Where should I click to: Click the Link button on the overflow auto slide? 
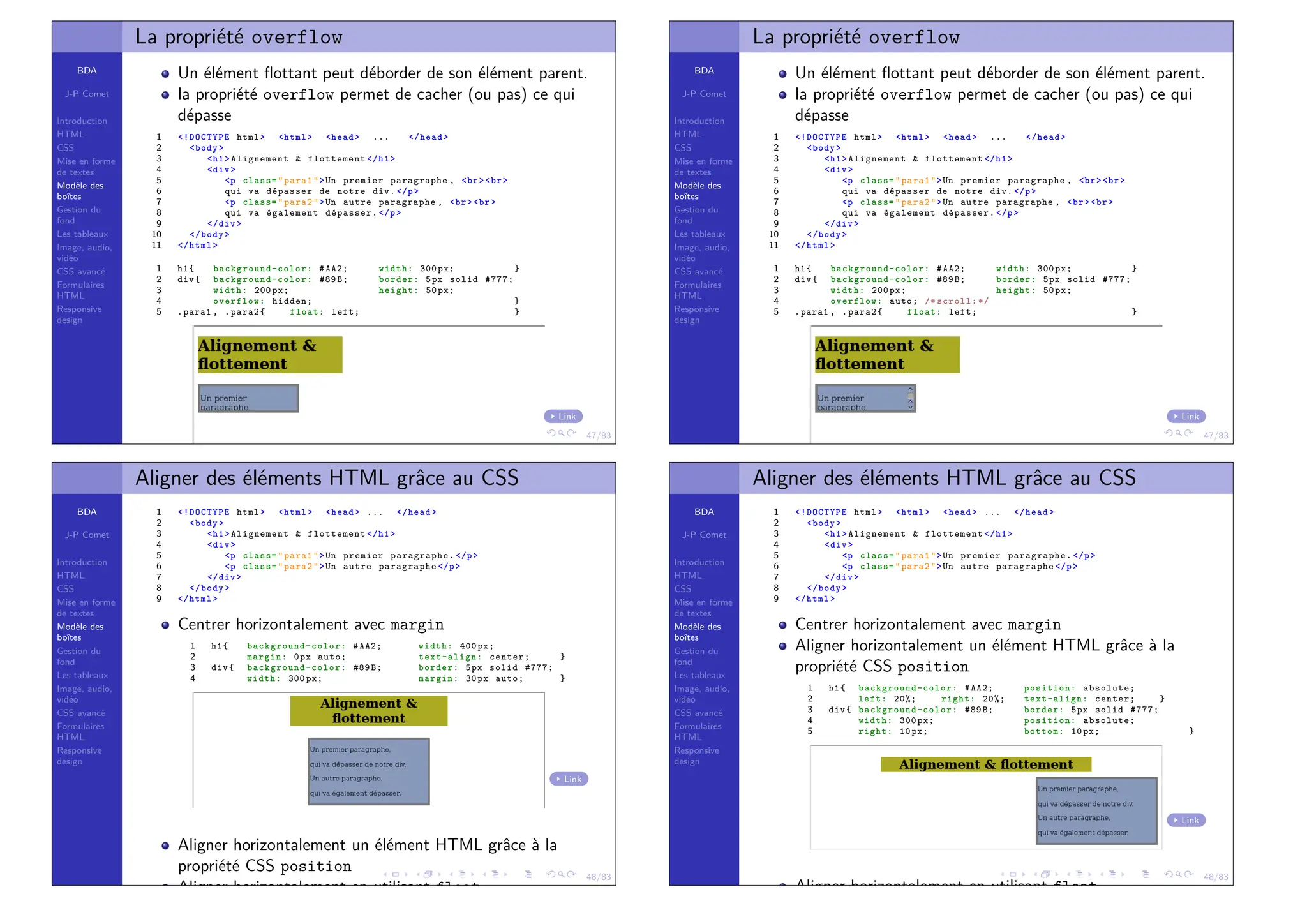click(x=1186, y=416)
